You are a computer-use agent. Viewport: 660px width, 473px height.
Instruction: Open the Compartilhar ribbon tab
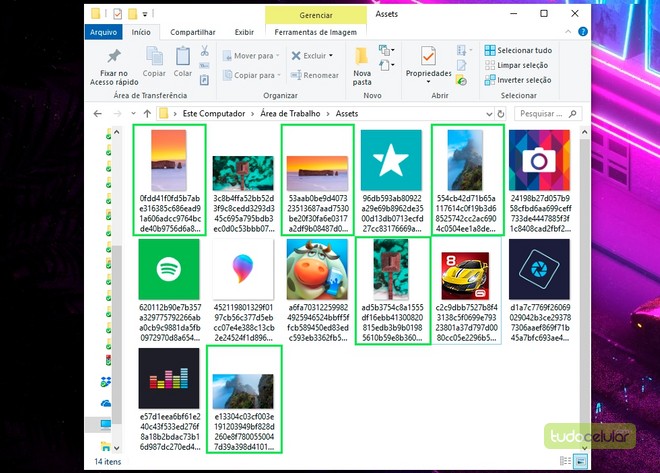(x=192, y=32)
